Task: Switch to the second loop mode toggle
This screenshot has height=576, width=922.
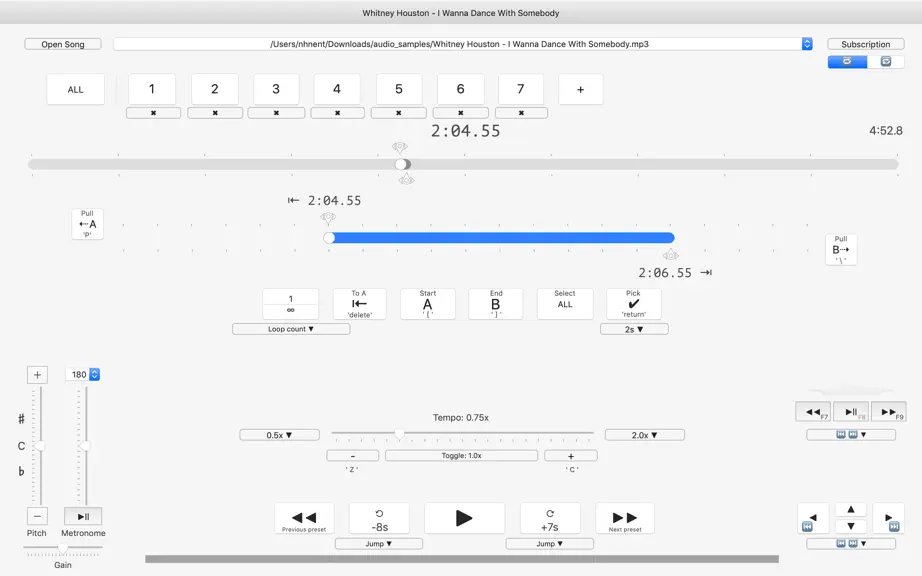Action: point(886,61)
